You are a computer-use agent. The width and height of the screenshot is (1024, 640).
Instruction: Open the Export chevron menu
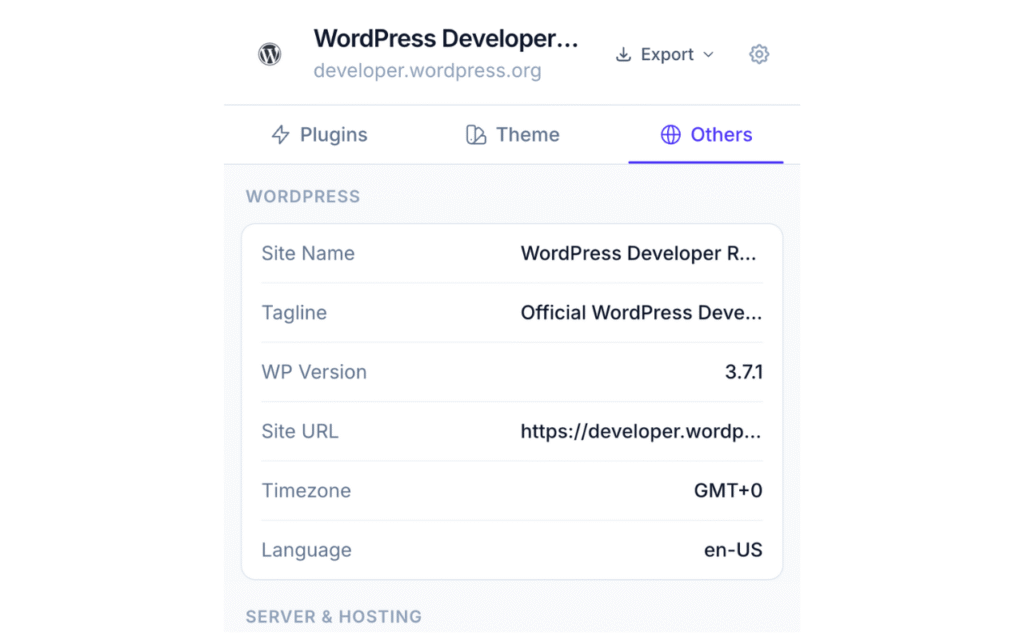pos(710,55)
